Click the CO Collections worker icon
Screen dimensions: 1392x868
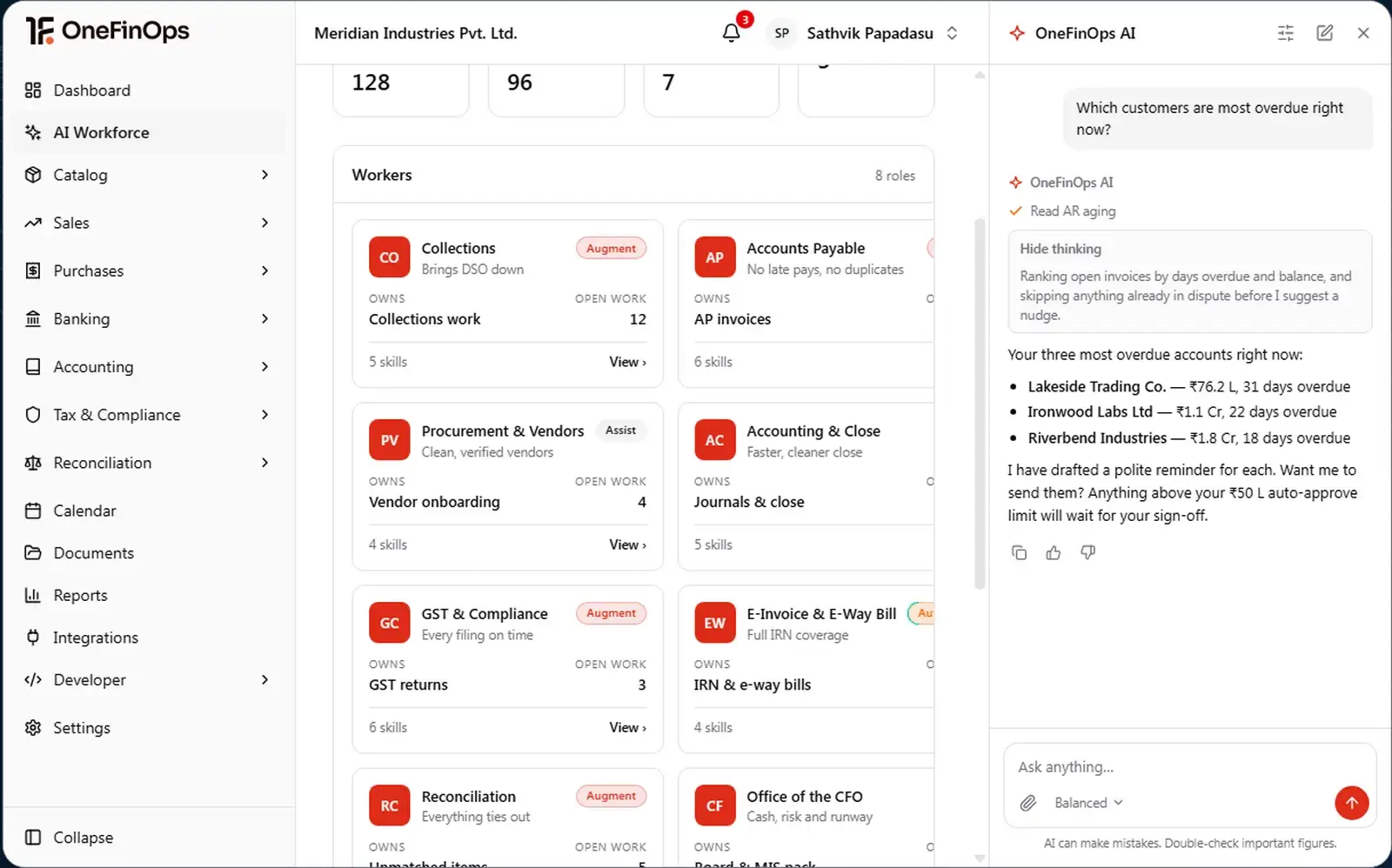pos(389,257)
